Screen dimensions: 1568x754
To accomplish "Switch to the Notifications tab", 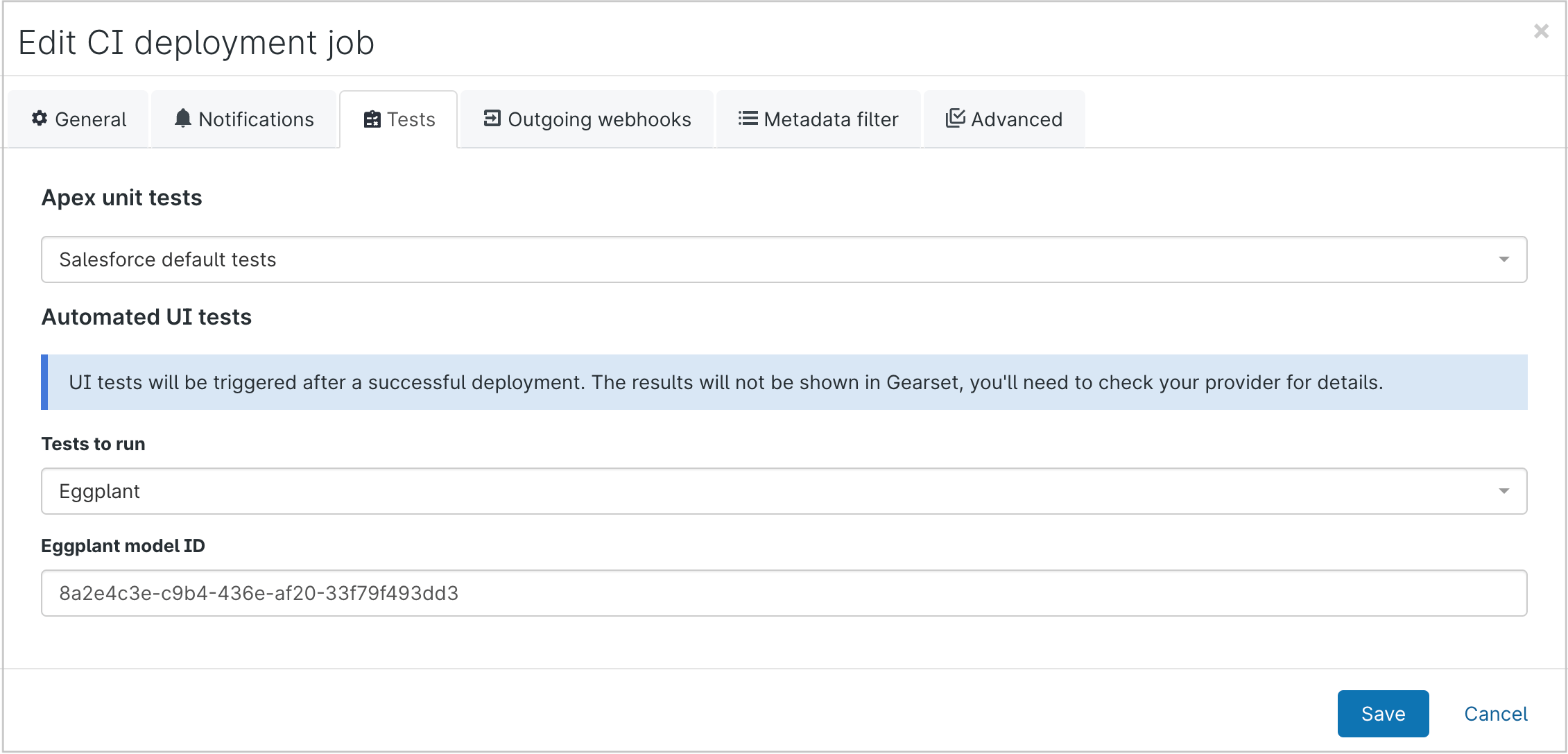I will click(244, 119).
